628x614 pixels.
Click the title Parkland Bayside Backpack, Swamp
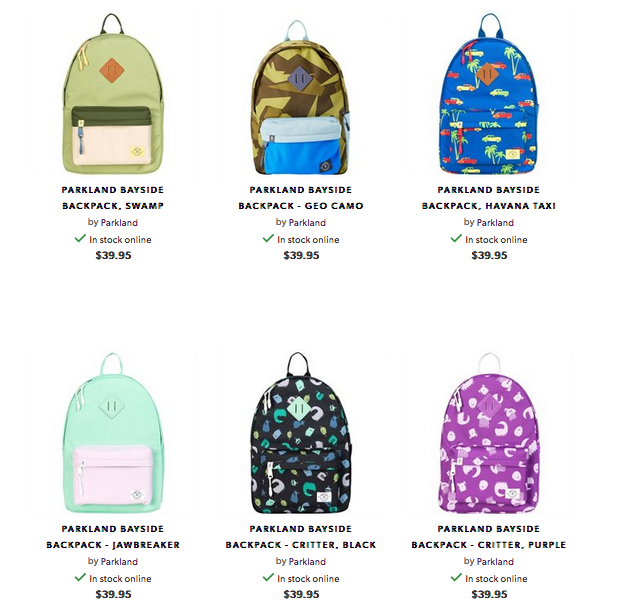113,198
